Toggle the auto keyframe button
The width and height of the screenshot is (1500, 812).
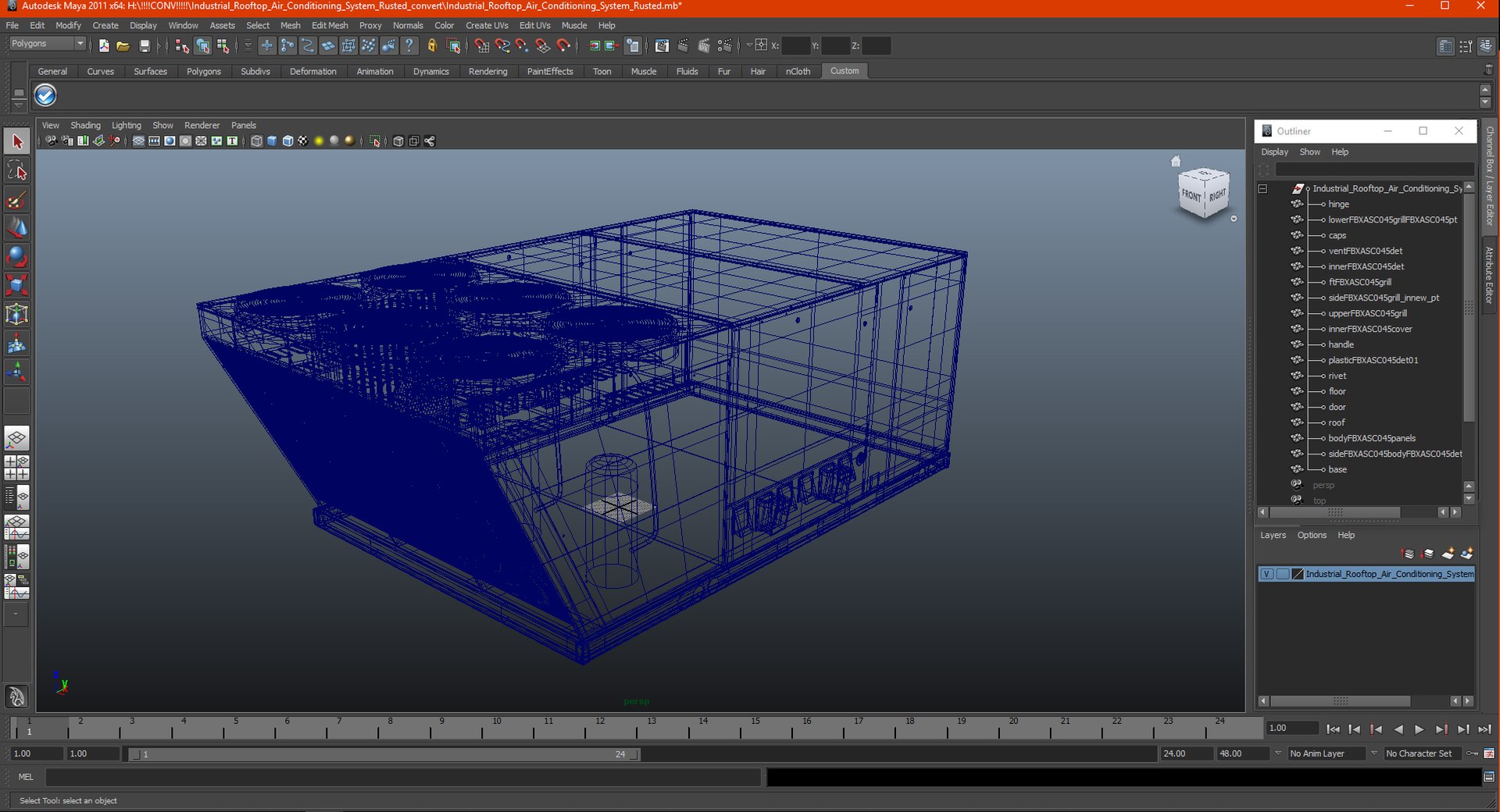[x=1472, y=753]
